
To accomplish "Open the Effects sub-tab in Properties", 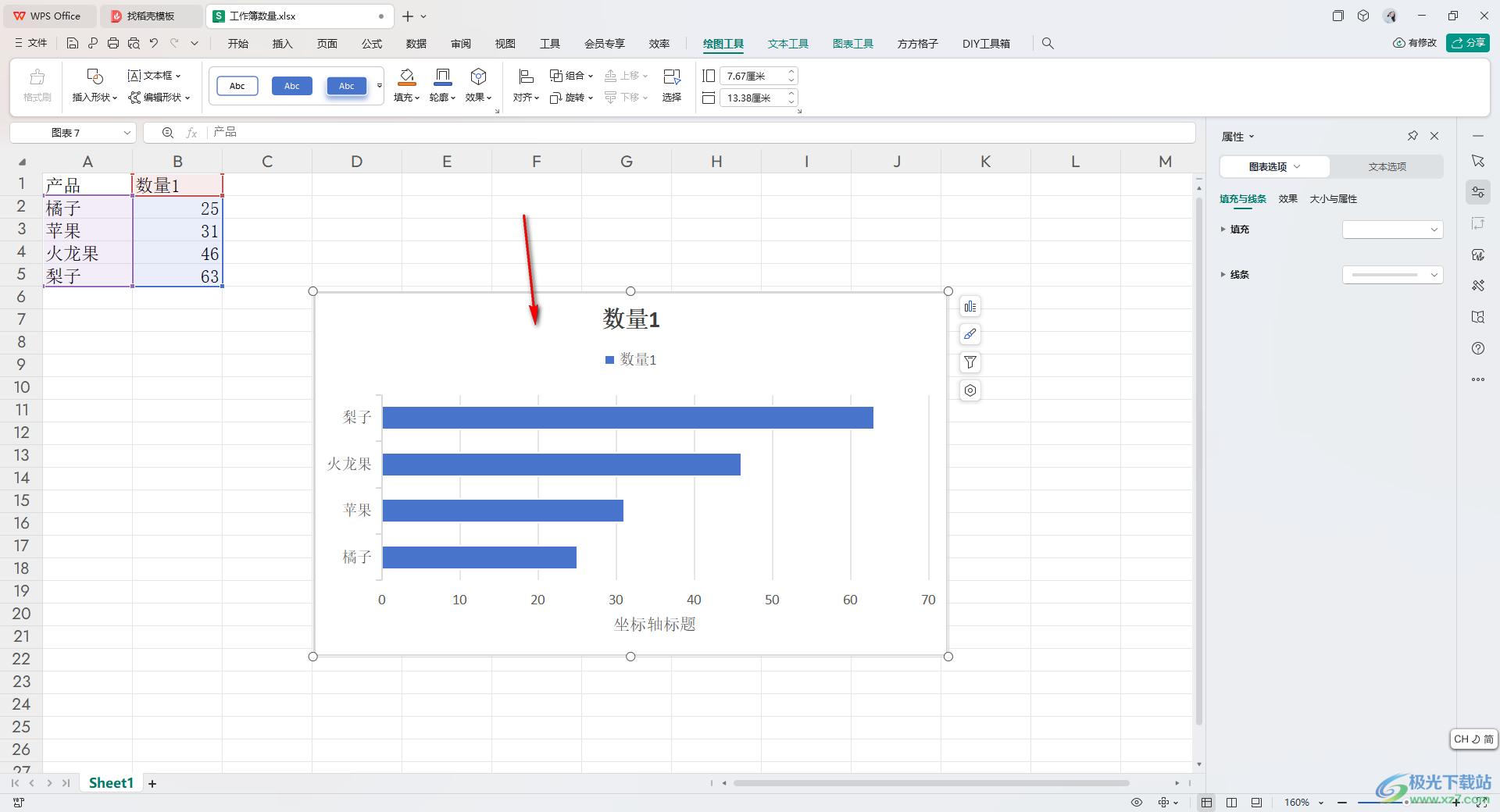I will click(1287, 199).
